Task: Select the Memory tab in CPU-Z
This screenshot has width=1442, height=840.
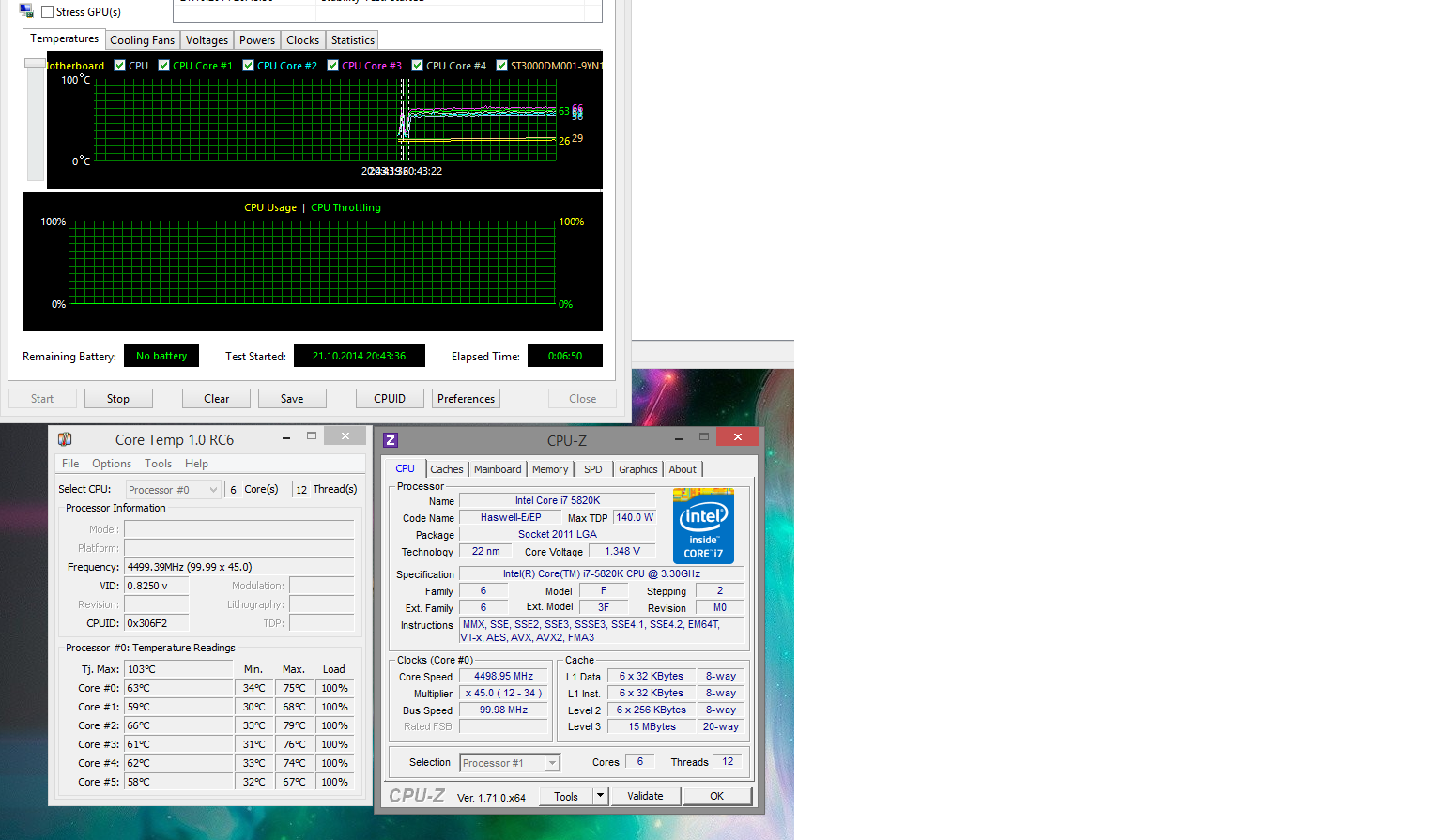Action: 550,469
